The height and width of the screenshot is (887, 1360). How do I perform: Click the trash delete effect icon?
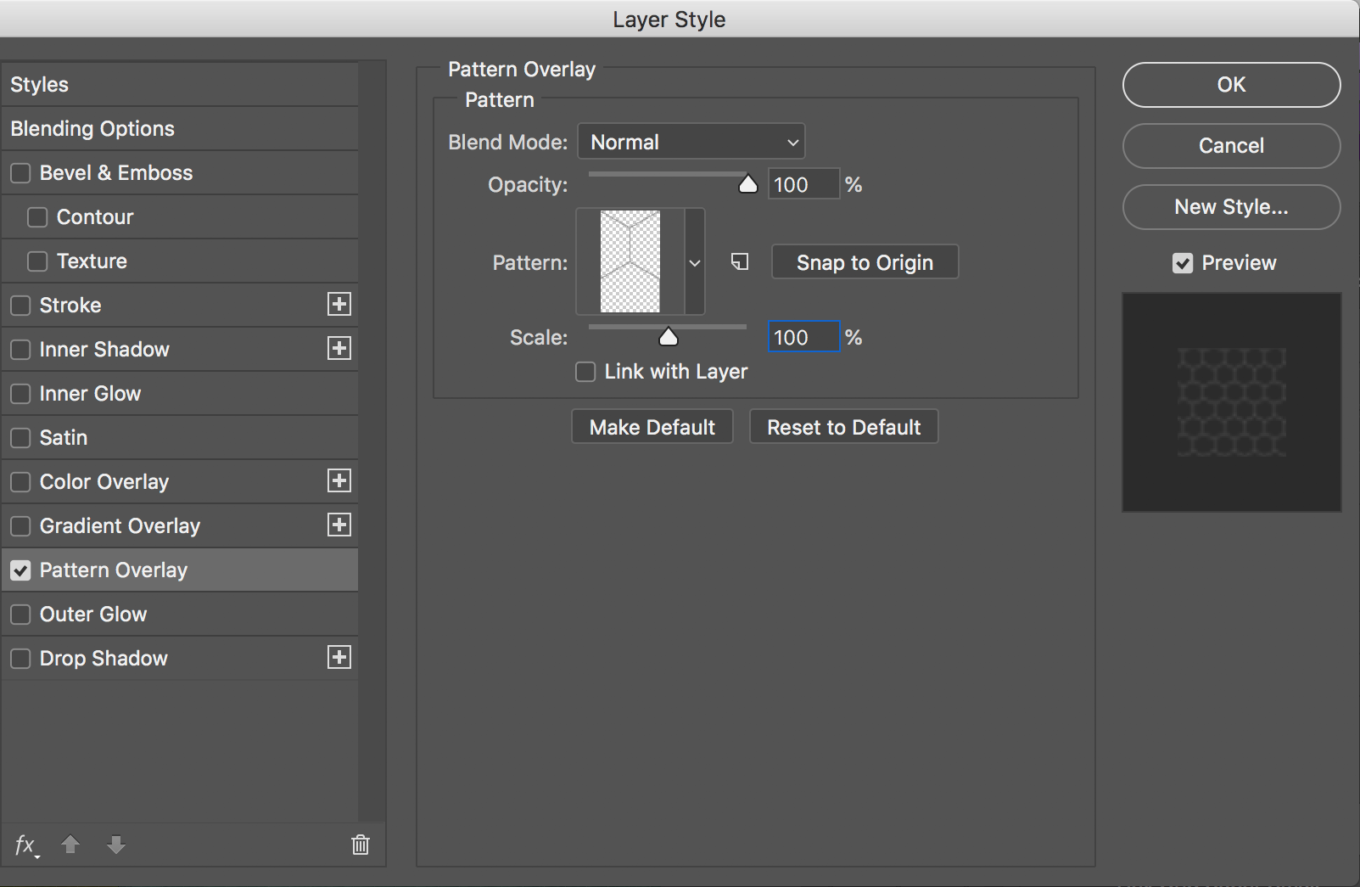[360, 845]
